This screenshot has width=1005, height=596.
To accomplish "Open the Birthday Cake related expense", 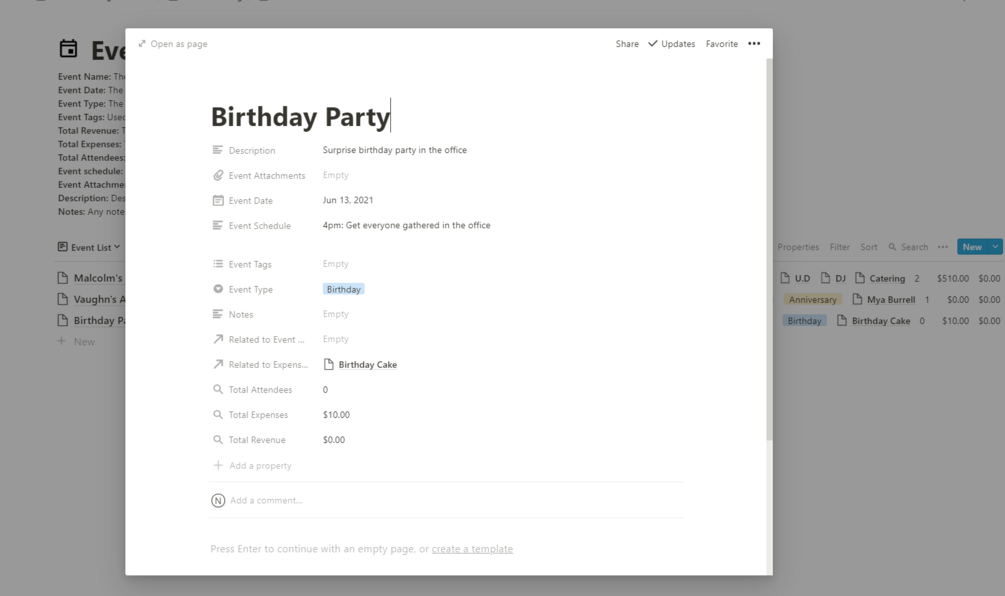I will click(367, 365).
